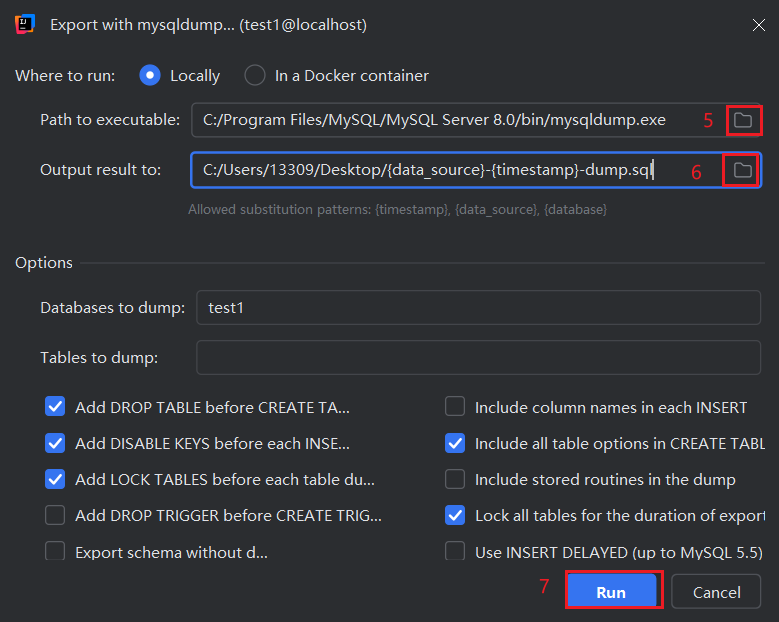Image resolution: width=779 pixels, height=622 pixels.
Task: Tick Include stored routines in the dump
Action: (455, 479)
